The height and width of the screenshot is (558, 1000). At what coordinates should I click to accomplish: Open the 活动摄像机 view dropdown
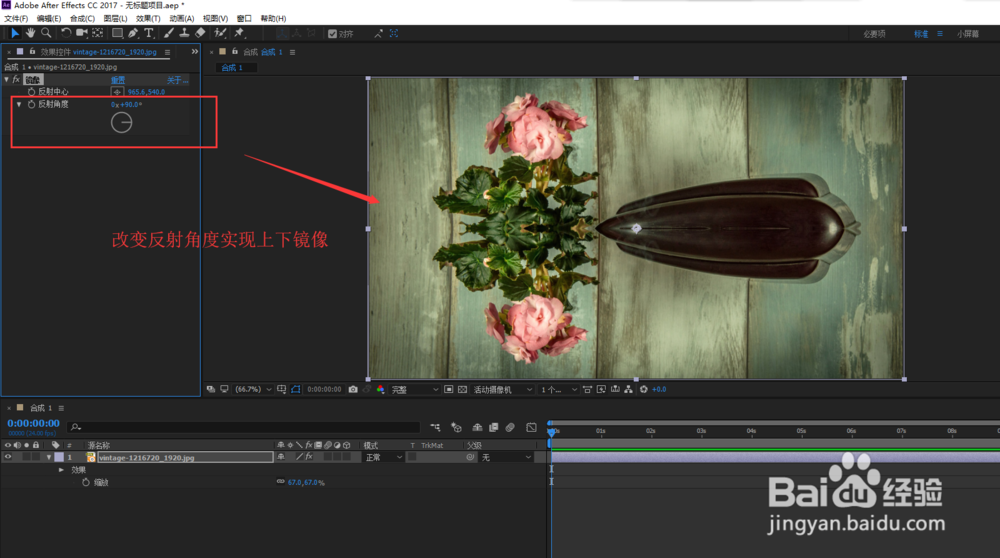[503, 389]
